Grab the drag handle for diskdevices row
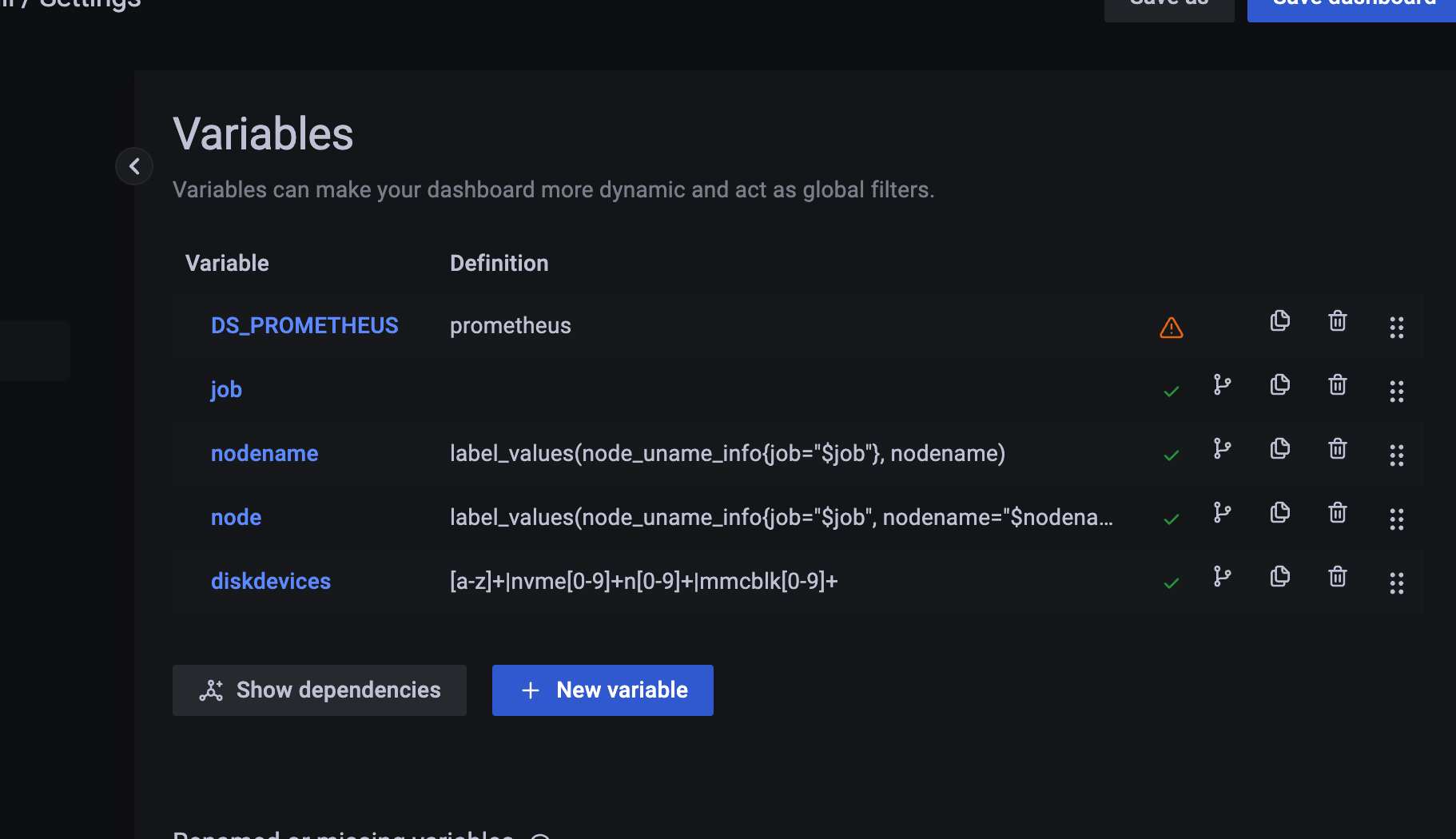This screenshot has height=839, width=1456. (x=1396, y=583)
